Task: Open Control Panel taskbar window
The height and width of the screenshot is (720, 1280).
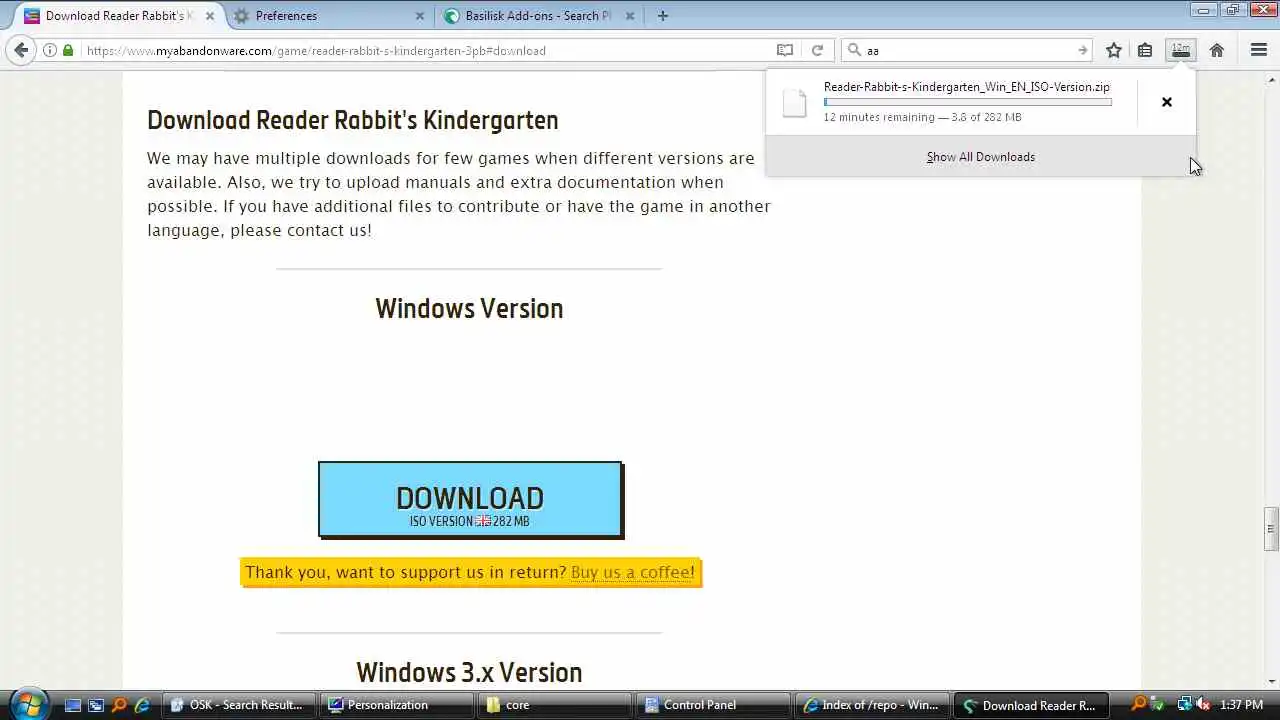Action: (712, 705)
